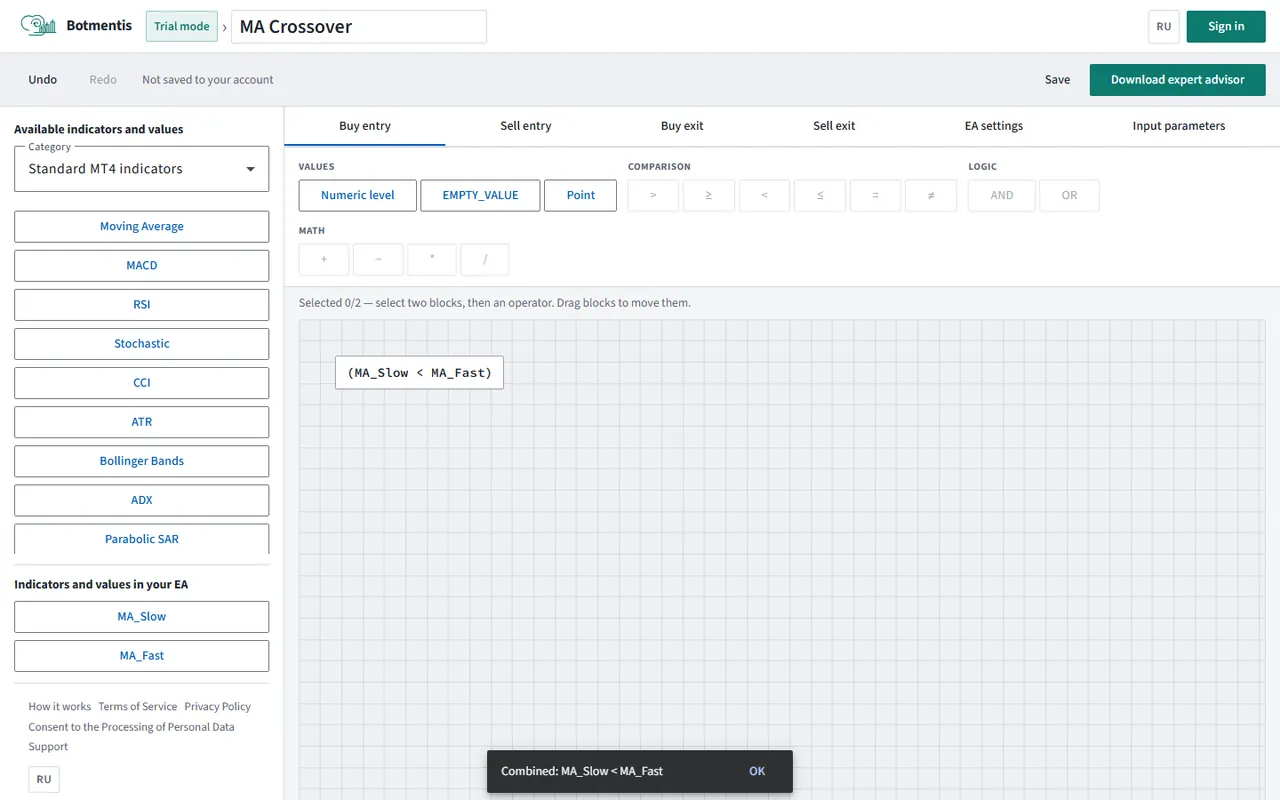Screen dimensions: 1280x800
Task: Add the Moving Average indicator
Action: pyautogui.click(x=142, y=227)
